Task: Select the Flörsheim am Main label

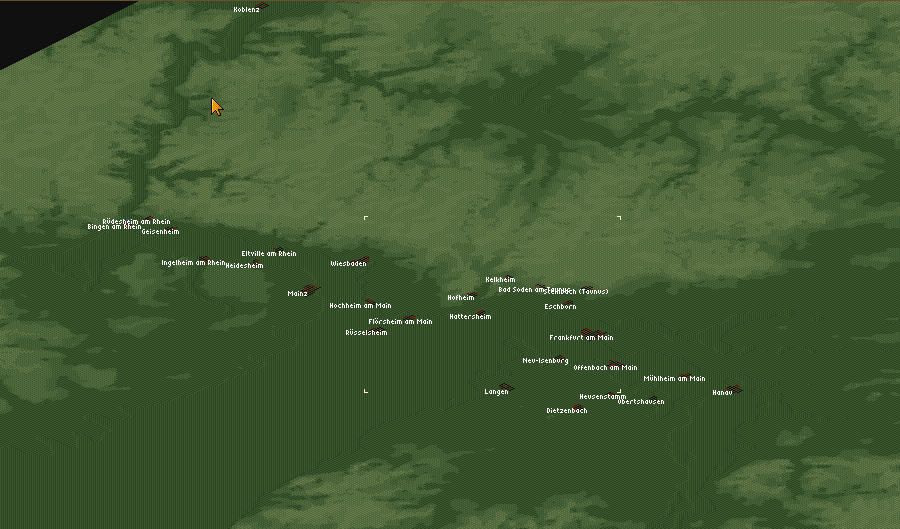Action: tap(400, 322)
